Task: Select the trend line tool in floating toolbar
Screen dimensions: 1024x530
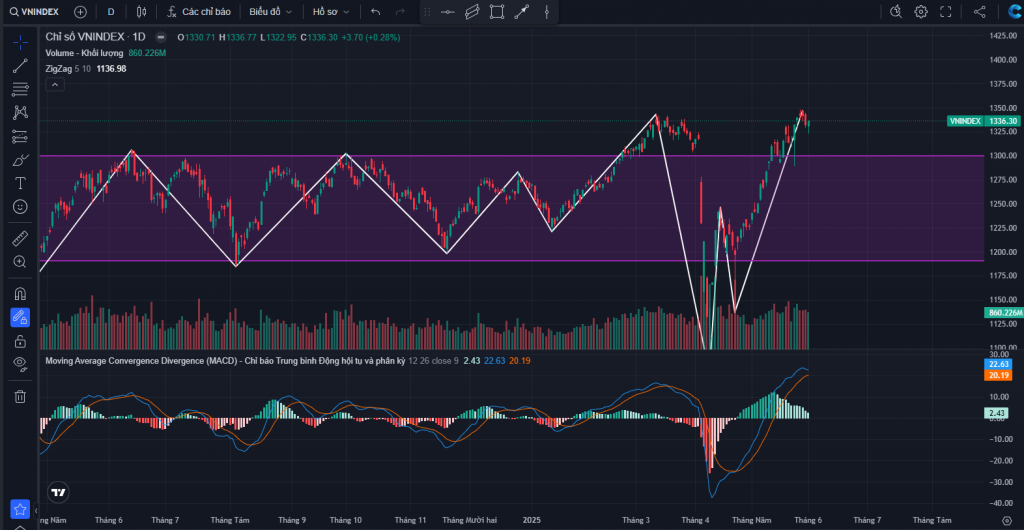Action: [x=522, y=12]
